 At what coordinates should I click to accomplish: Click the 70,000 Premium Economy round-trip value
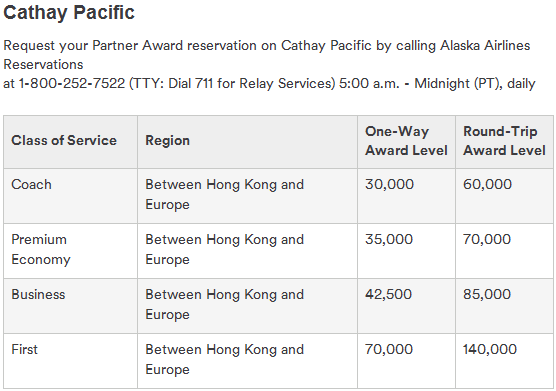487,239
